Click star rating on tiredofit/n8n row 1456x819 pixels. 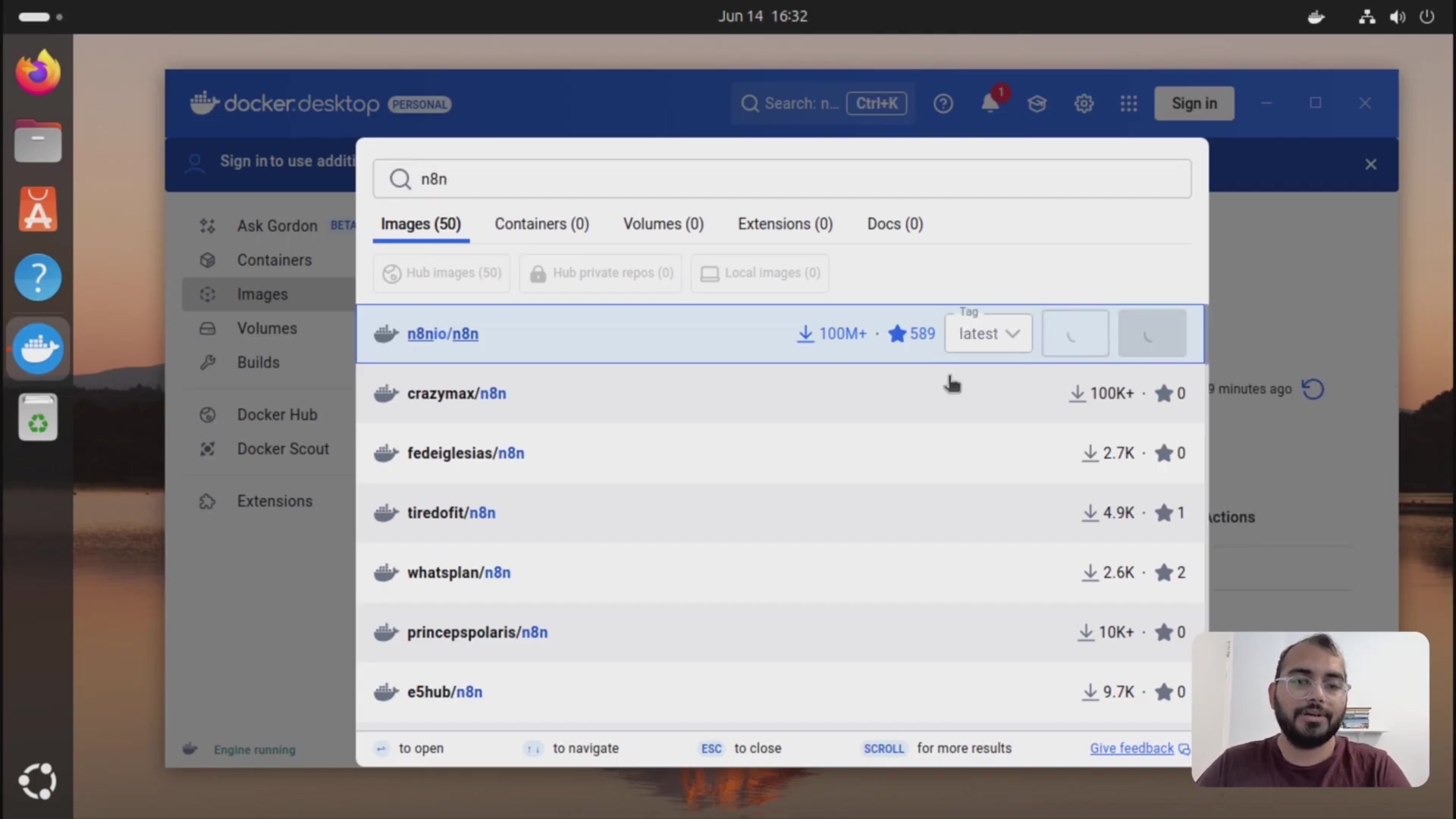click(1170, 513)
